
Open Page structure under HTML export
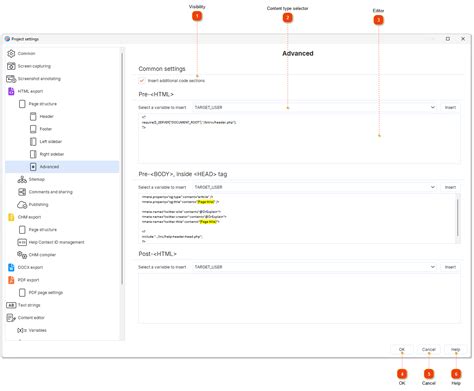click(x=22, y=104)
